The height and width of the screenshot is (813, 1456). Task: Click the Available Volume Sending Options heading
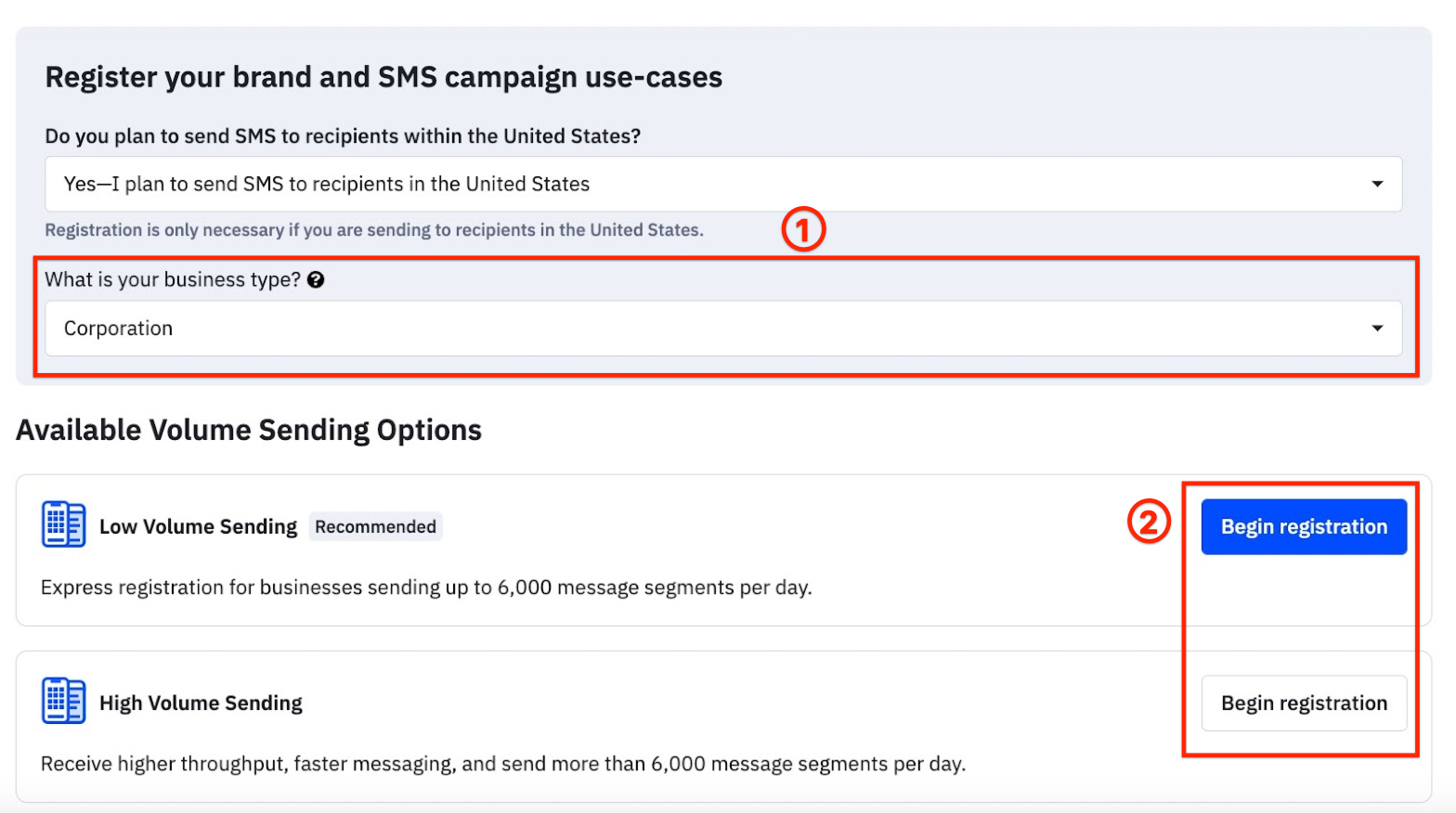point(249,429)
